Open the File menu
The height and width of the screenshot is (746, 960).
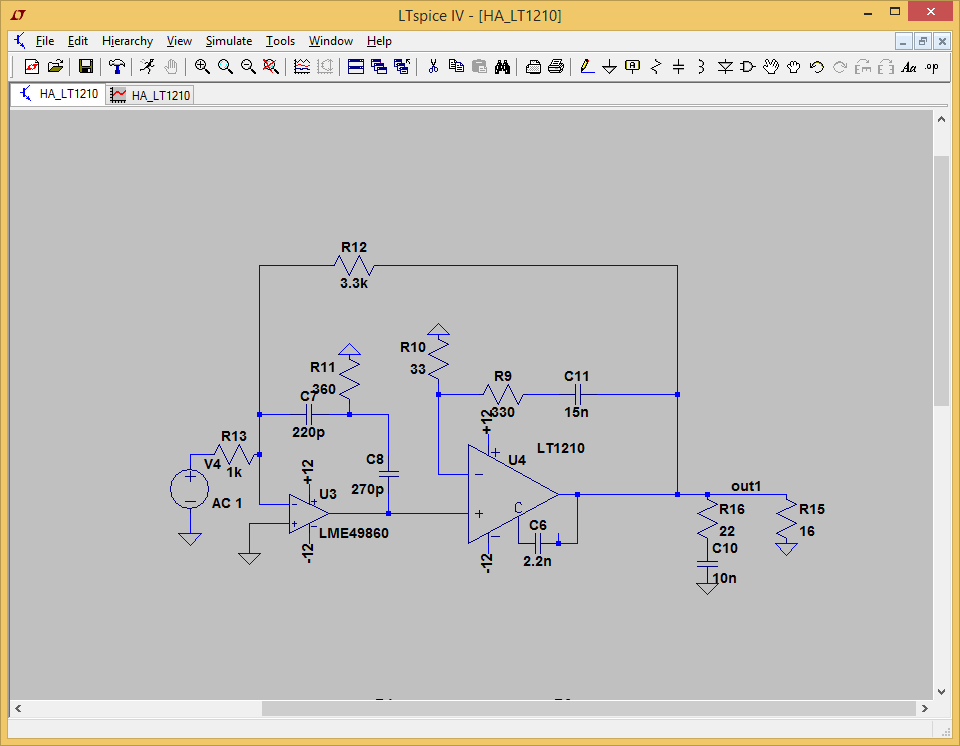45,41
